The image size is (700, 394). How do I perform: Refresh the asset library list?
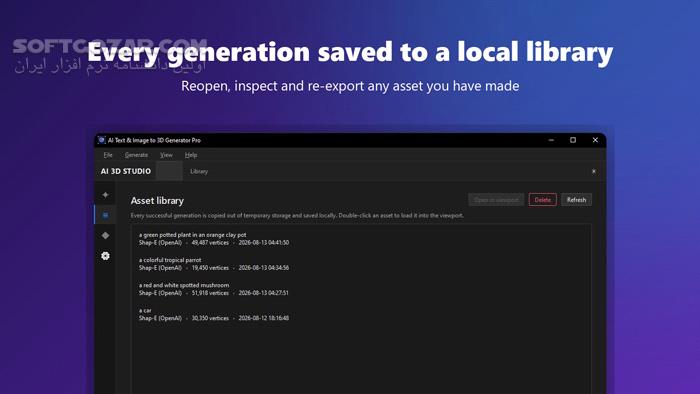pyautogui.click(x=576, y=200)
